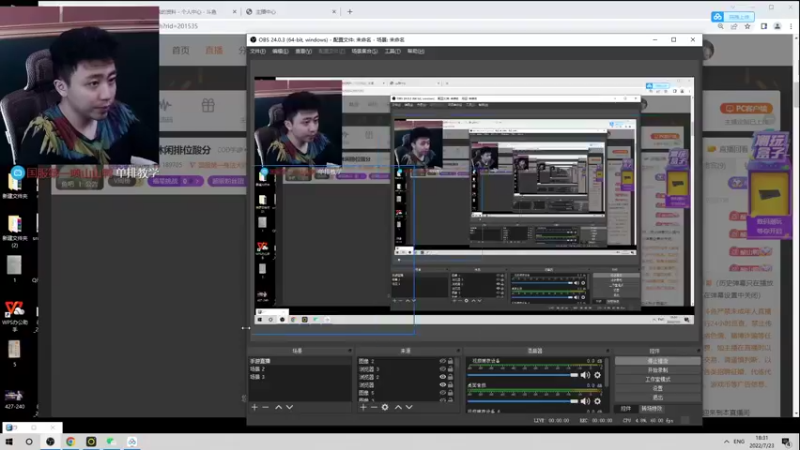Adjust the first mixer device volume slider
The image size is (800, 450).
click(523, 375)
